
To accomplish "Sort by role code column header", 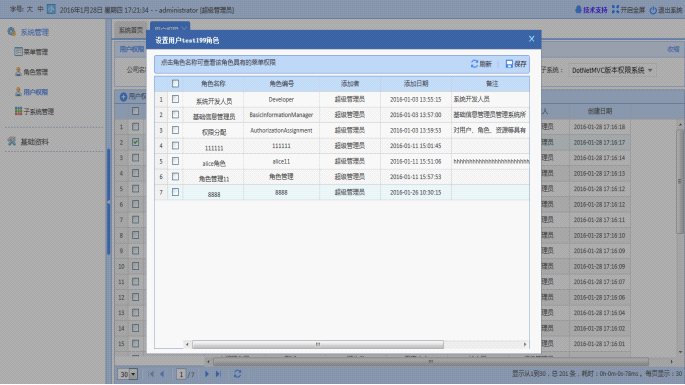I will tap(281, 83).
